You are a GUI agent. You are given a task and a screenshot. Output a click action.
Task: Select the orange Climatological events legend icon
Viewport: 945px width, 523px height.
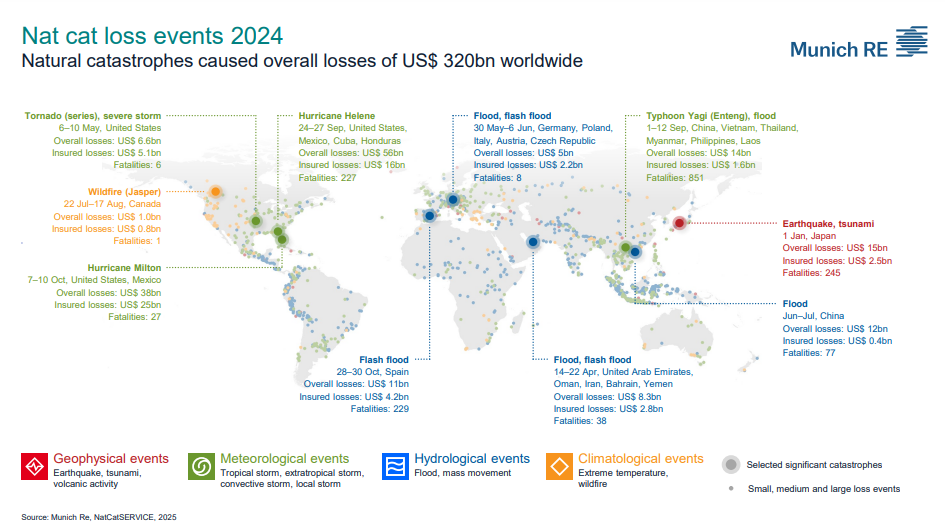[559, 467]
